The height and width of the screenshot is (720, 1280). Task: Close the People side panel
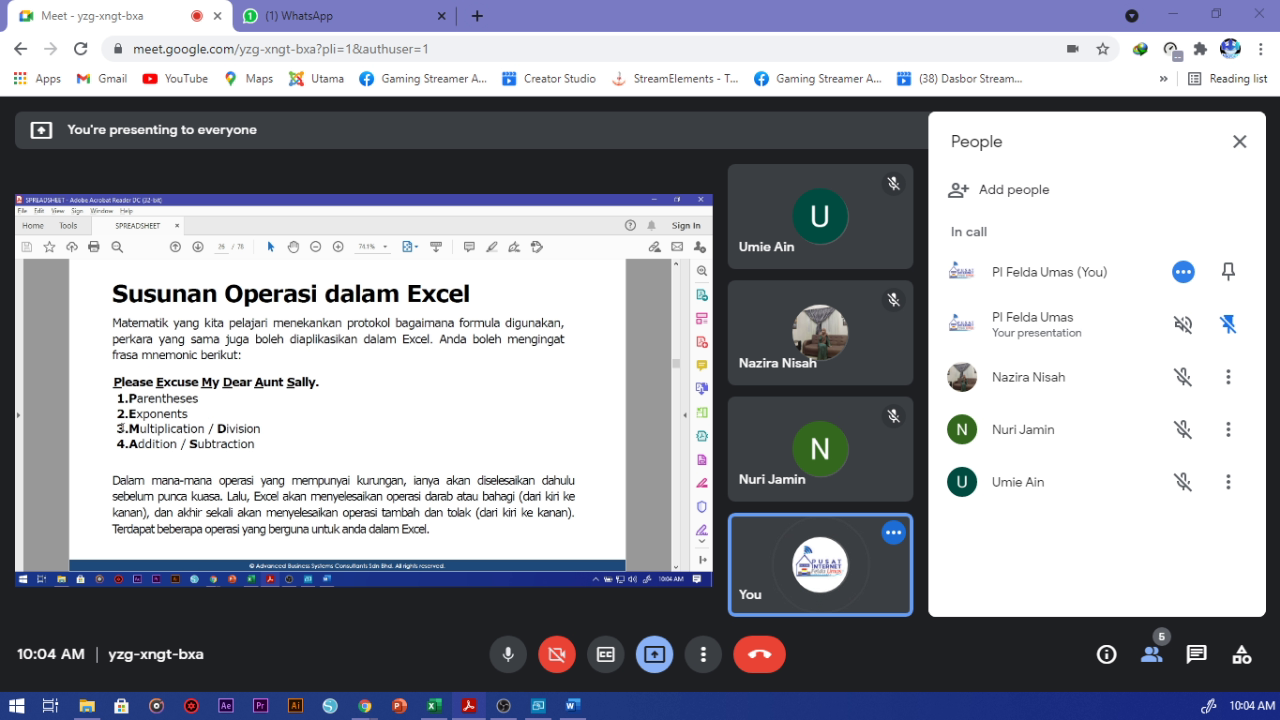click(x=1239, y=142)
